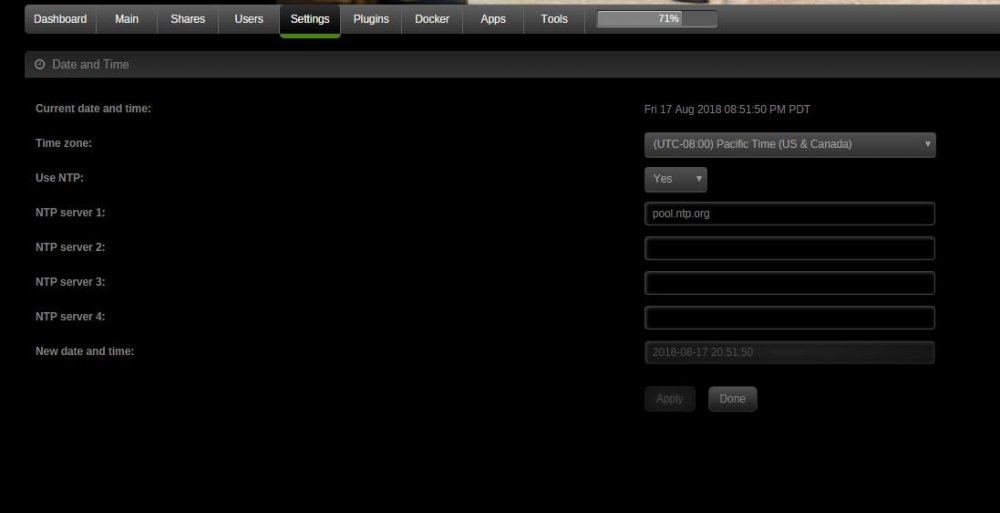This screenshot has width=1000, height=513.
Task: Click the 'NTP server 1:' label
Action: (x=70, y=212)
